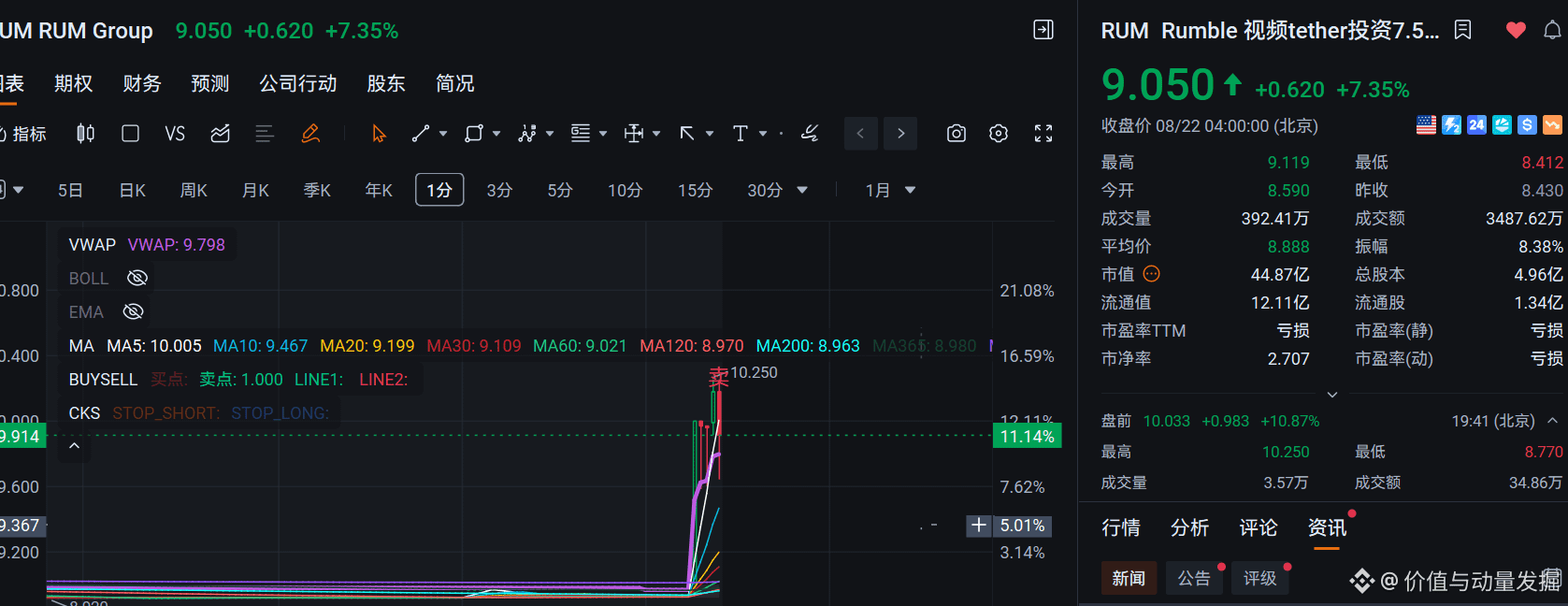Open line tool dropdown arrow
Image resolution: width=1568 pixels, height=606 pixels.
443,134
